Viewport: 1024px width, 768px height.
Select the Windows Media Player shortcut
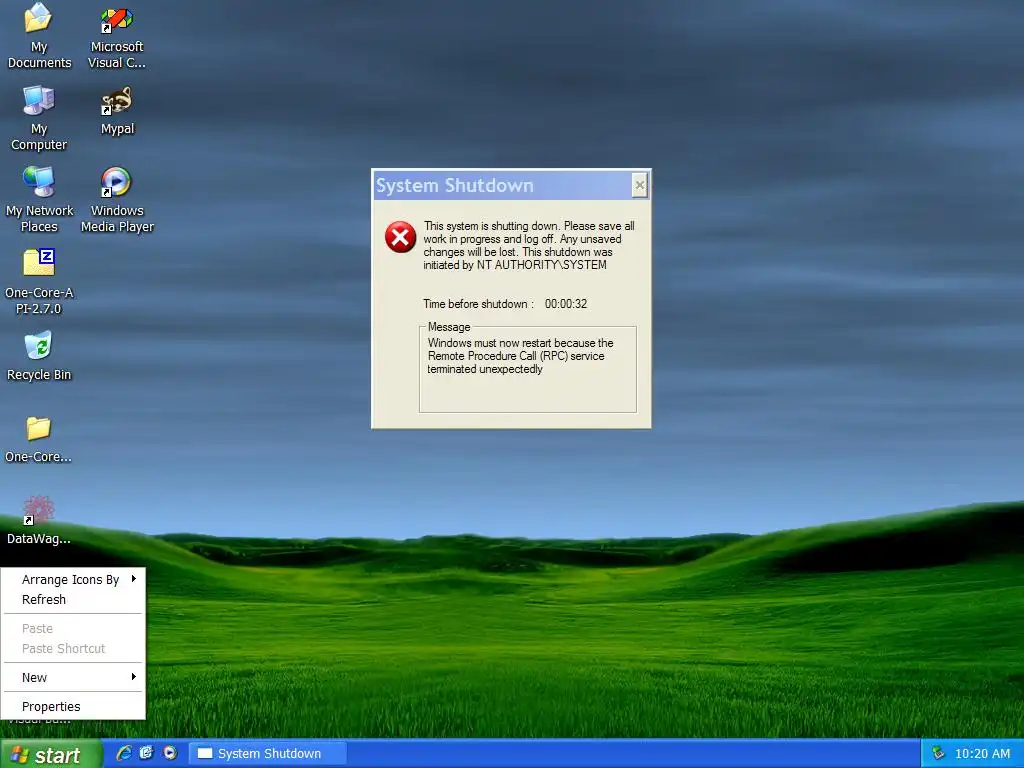(117, 200)
